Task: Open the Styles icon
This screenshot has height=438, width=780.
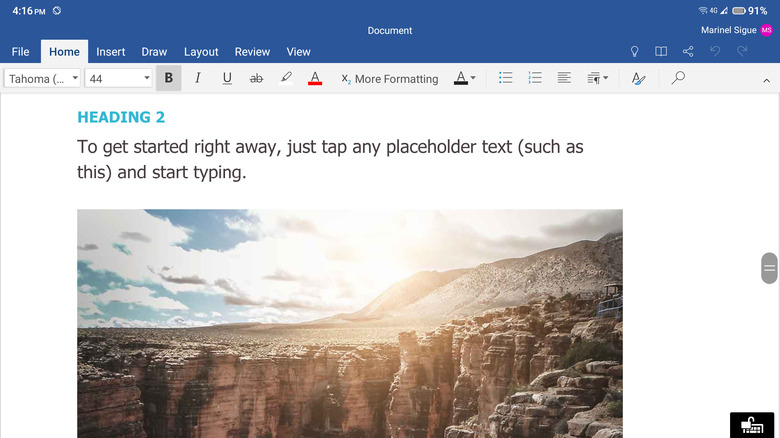Action: (x=639, y=78)
